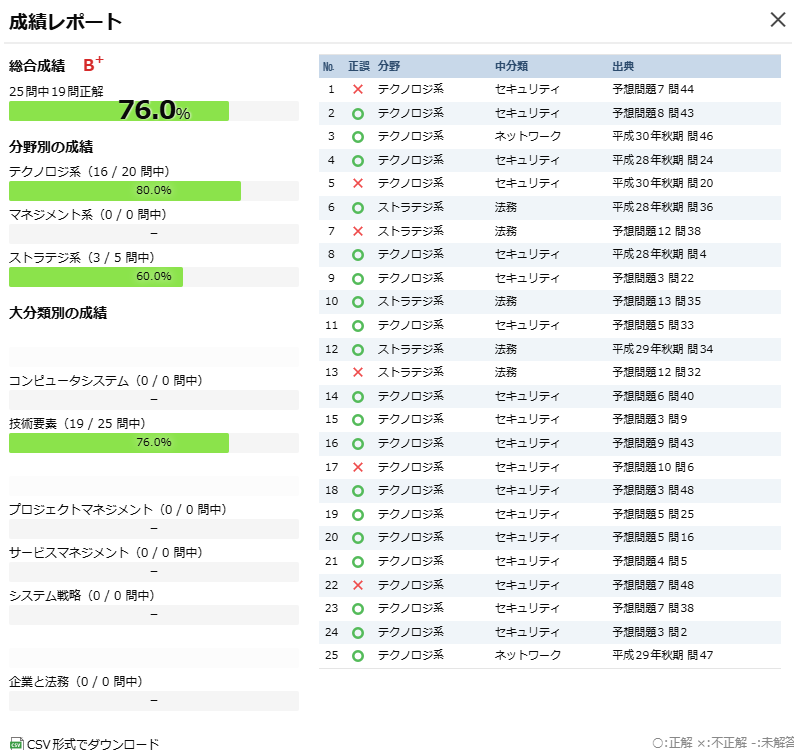Click the green circle mark in row 16
Screen dimensions: 794x750
click(x=358, y=444)
